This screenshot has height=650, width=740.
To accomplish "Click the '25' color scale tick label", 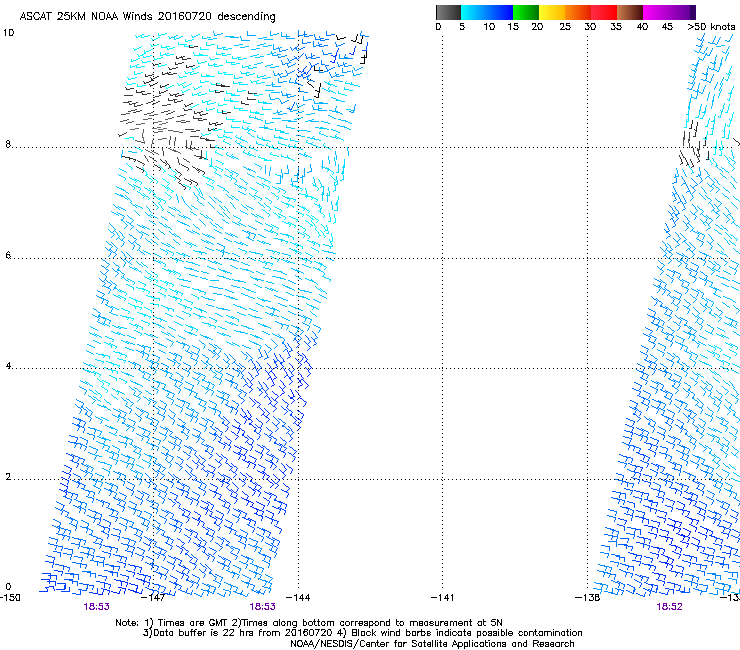I will (565, 27).
